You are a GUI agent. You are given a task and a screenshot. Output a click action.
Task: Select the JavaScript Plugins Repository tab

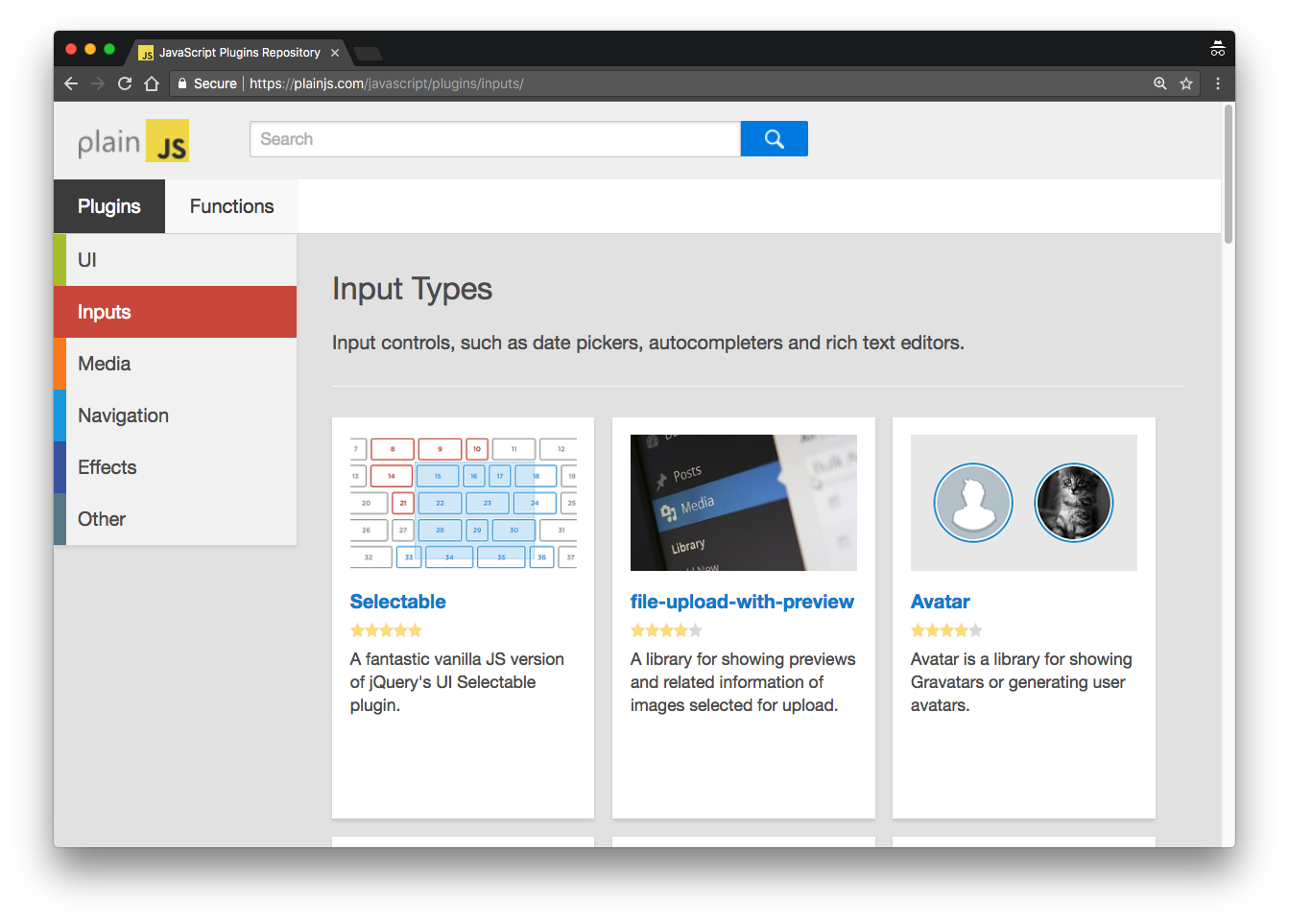pos(239,53)
